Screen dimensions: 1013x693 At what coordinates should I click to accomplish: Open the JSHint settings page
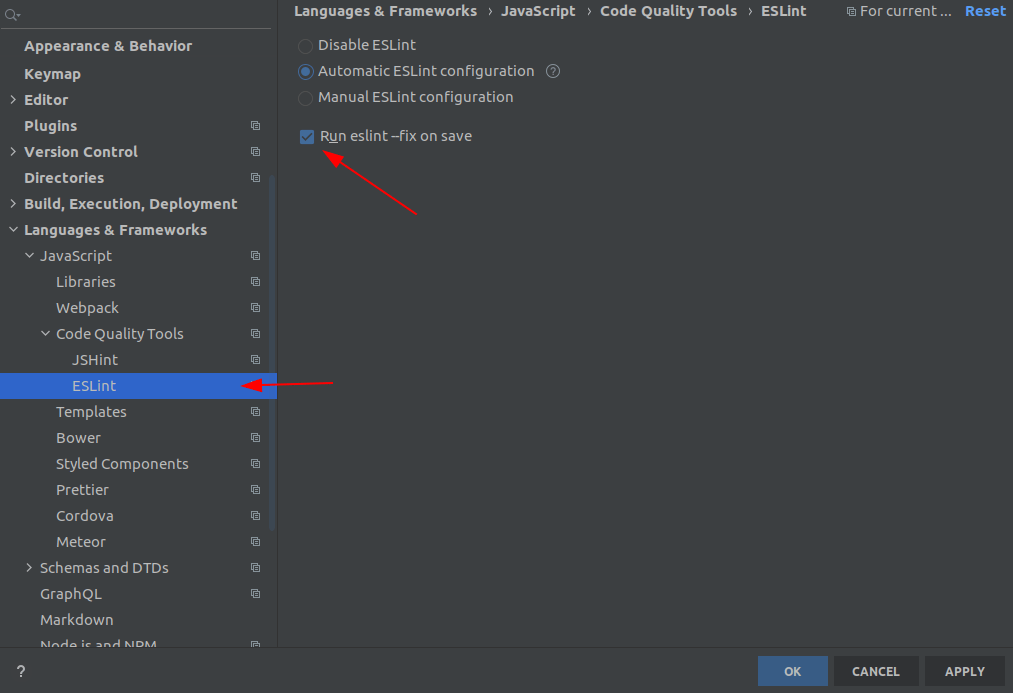(95, 360)
